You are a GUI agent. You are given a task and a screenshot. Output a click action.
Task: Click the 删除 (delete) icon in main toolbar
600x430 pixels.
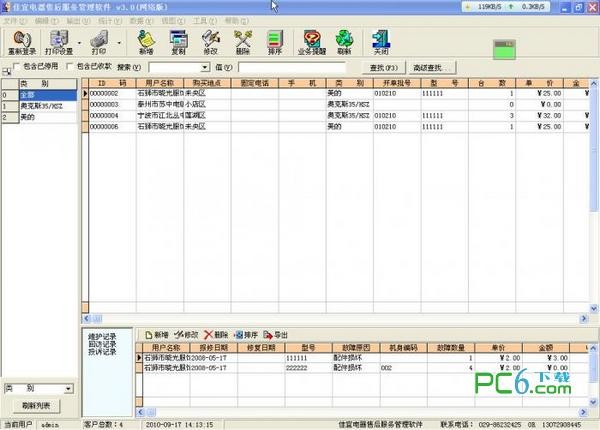[243, 42]
